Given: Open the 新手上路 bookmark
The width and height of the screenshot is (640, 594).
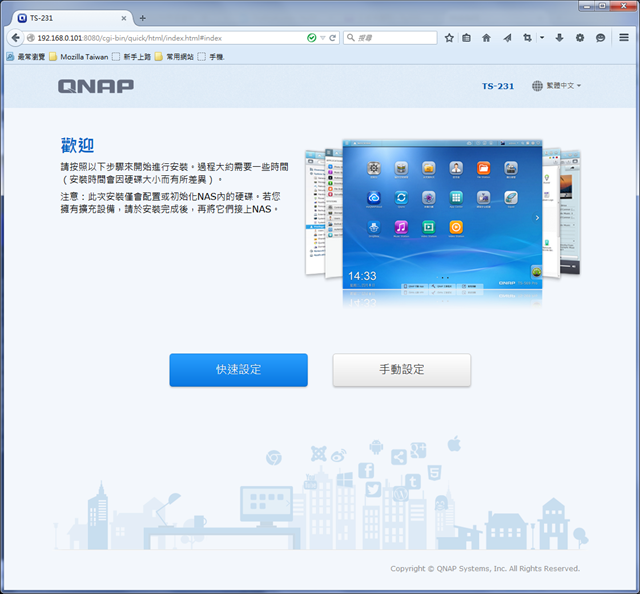Looking at the screenshot, I should click(x=131, y=57).
